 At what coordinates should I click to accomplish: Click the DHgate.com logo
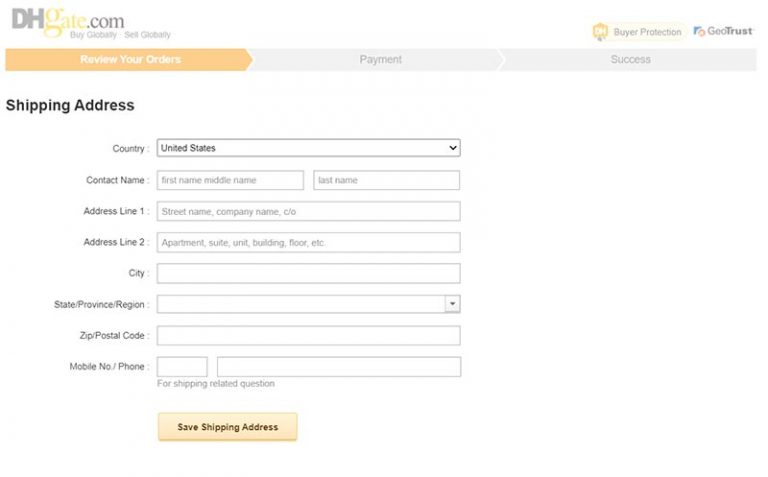coord(68,21)
